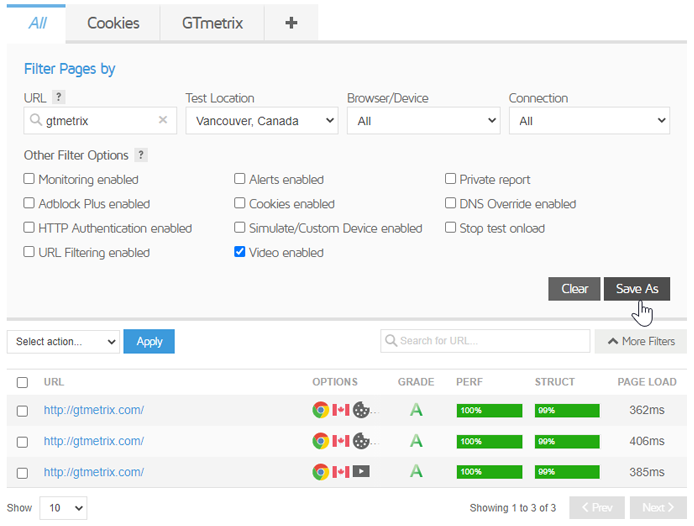
Task: Click the Other Filter Options help icon
Action: pos(141,155)
